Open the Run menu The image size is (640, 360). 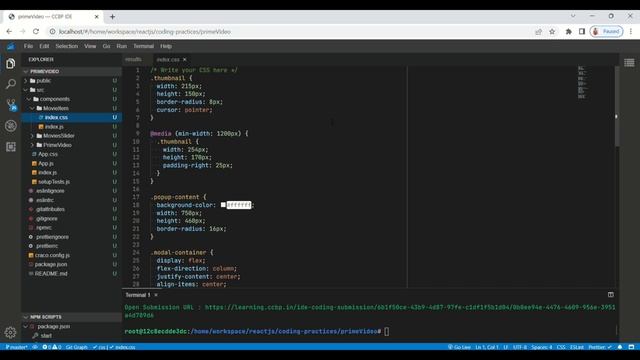122,46
